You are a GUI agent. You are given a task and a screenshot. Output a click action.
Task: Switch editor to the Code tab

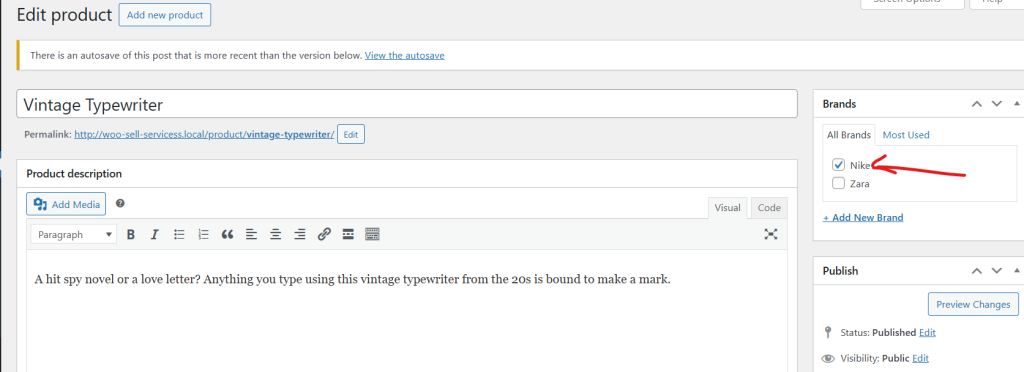[x=769, y=208]
